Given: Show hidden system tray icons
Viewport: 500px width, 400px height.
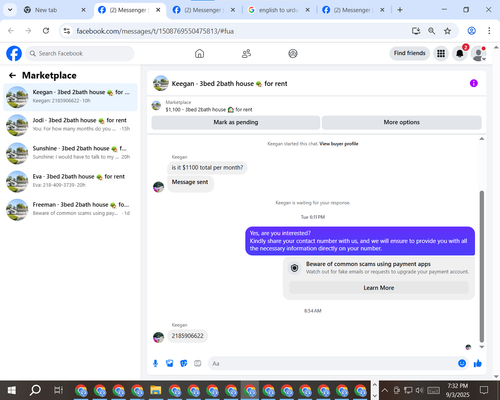Looking at the screenshot, I should (385, 390).
